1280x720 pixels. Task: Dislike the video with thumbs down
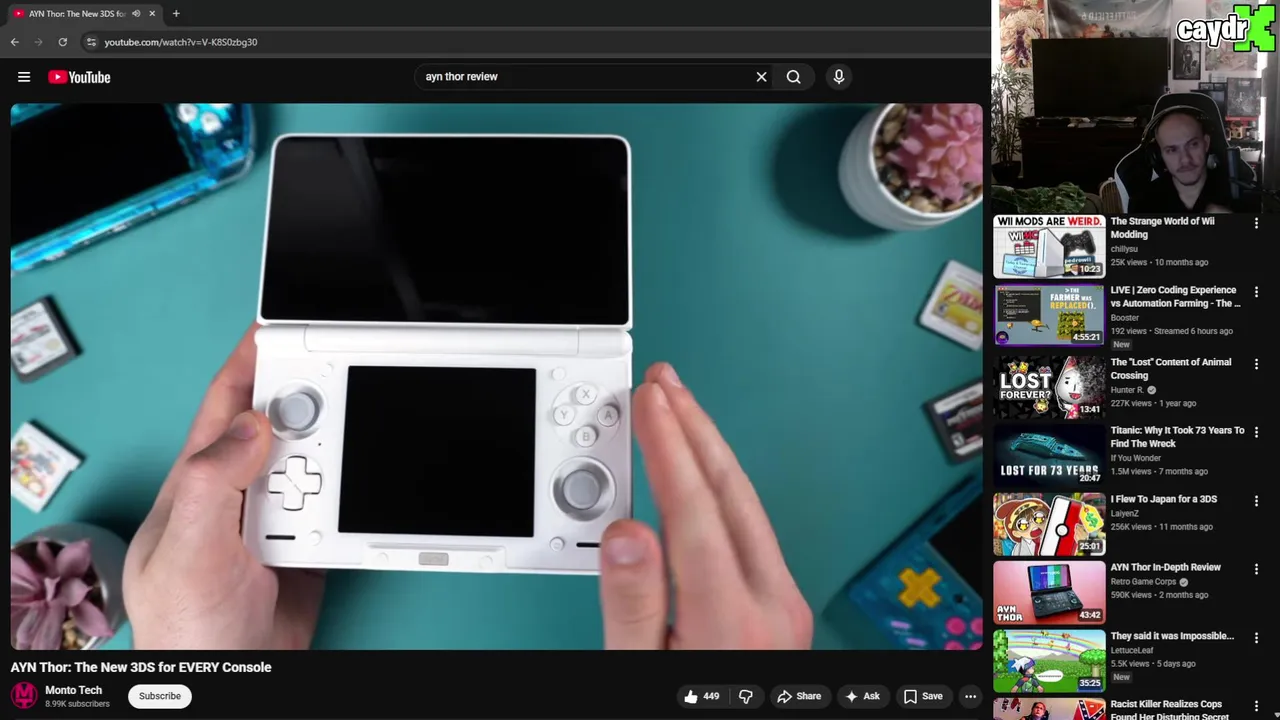746,696
